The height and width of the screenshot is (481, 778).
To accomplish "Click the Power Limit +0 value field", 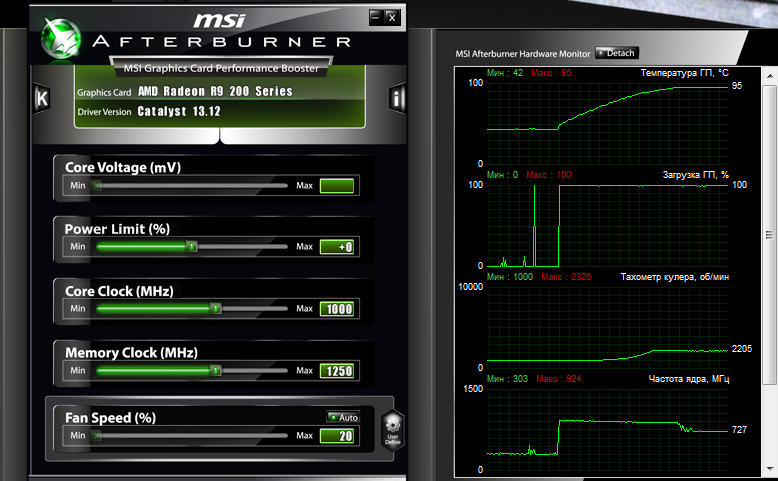I will 337,247.
